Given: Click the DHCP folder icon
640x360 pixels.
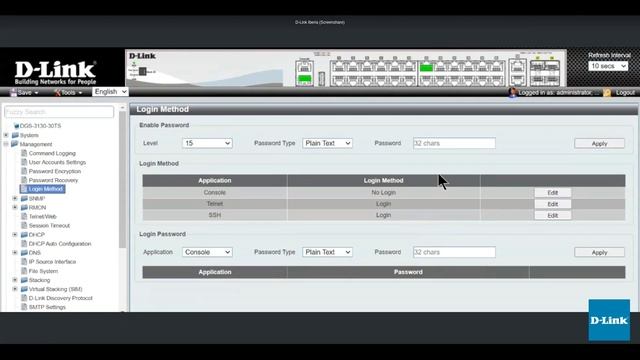Looking at the screenshot, I should 24,235.
